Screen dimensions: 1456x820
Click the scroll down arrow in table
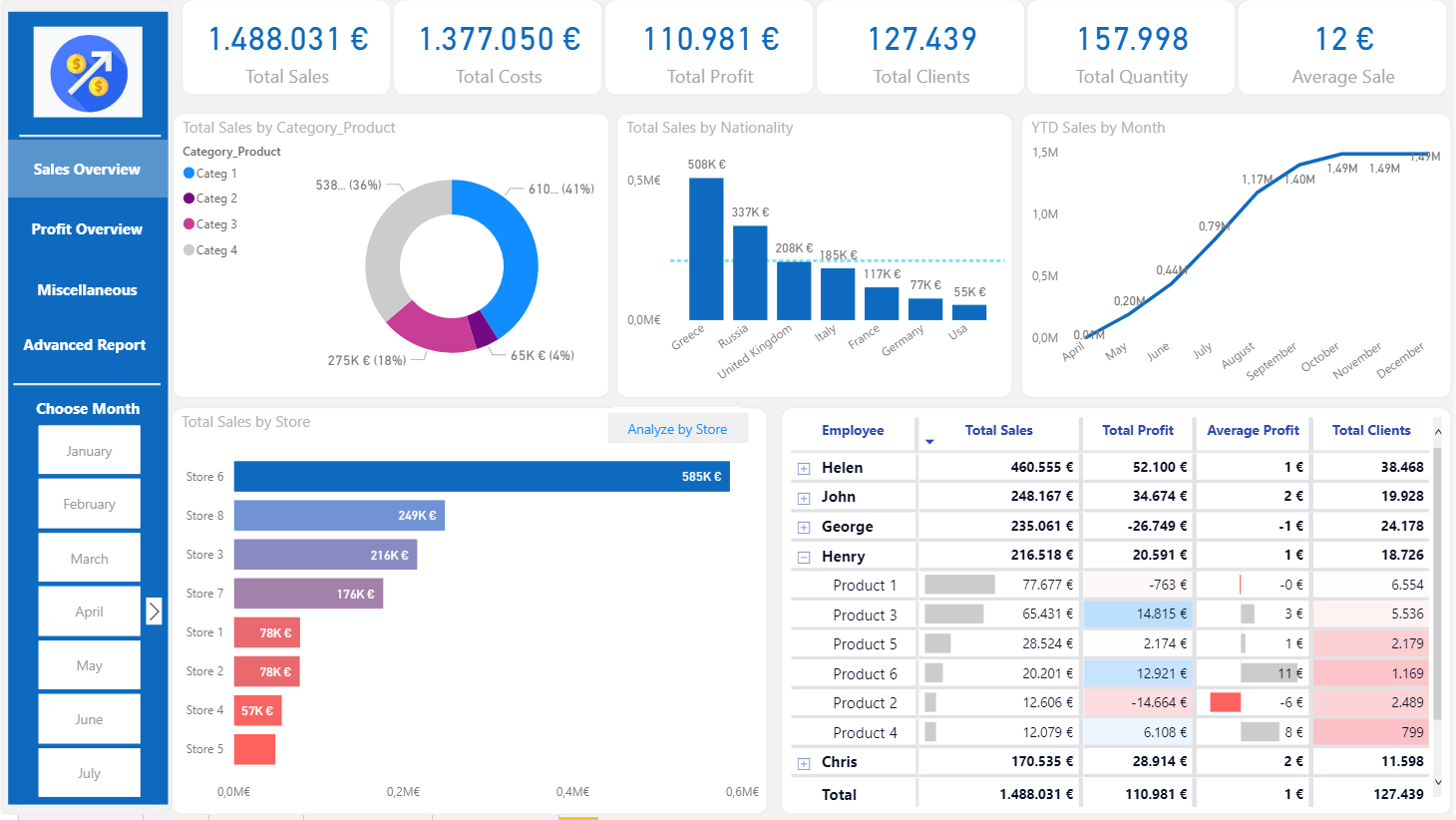point(1438,783)
